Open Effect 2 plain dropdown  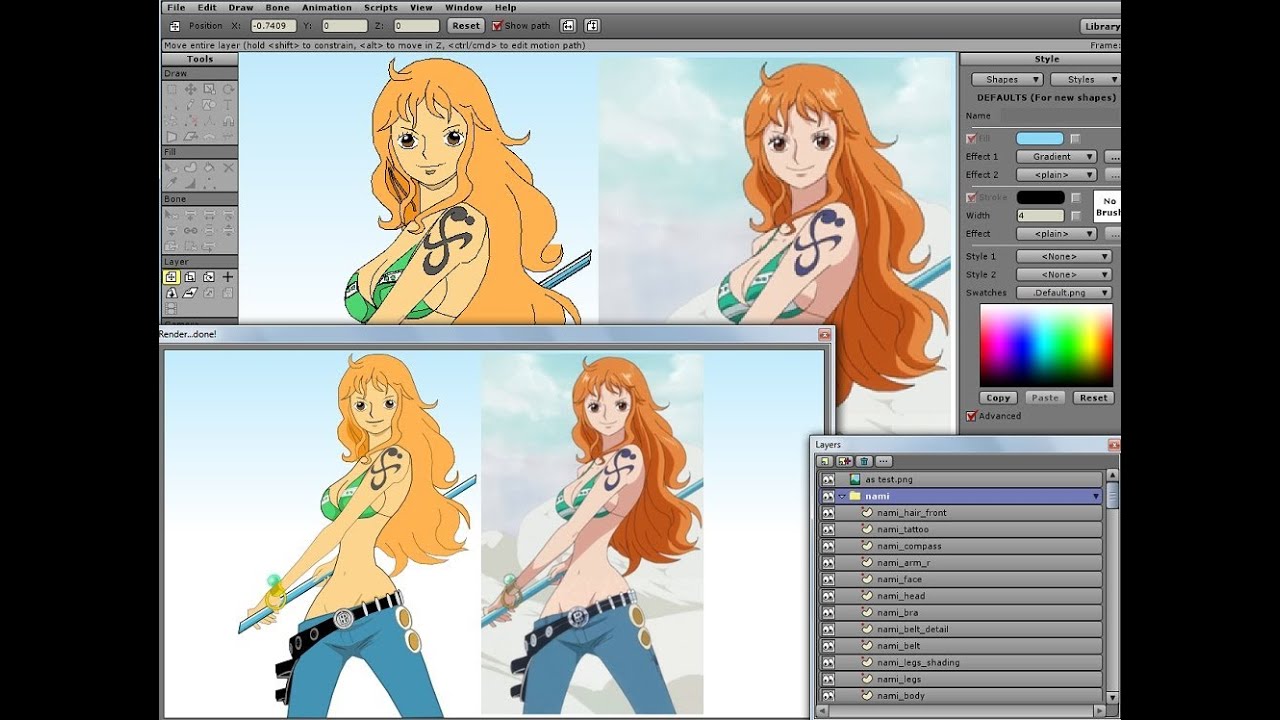(x=1057, y=175)
